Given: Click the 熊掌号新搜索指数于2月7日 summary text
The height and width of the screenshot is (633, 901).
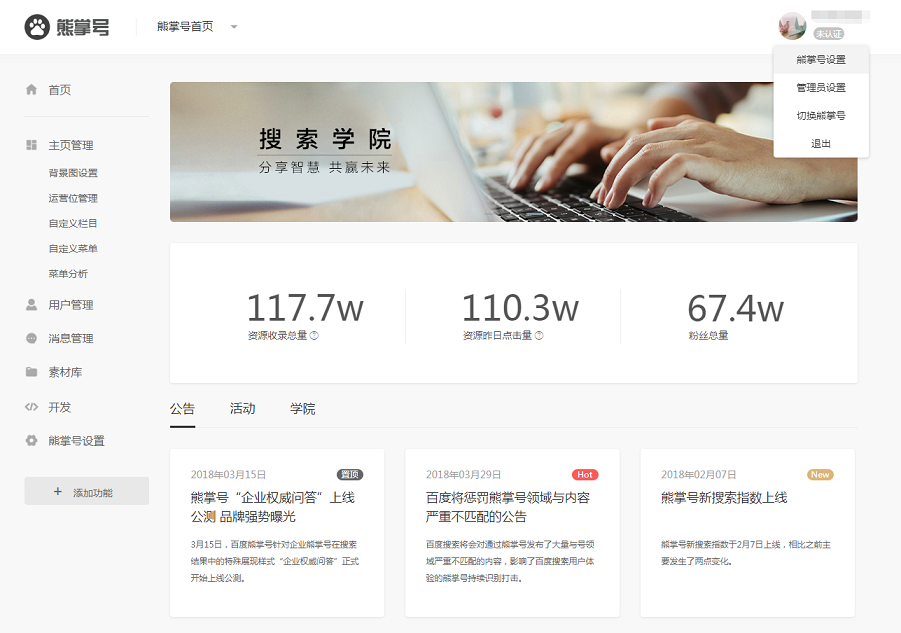Looking at the screenshot, I should (746, 553).
